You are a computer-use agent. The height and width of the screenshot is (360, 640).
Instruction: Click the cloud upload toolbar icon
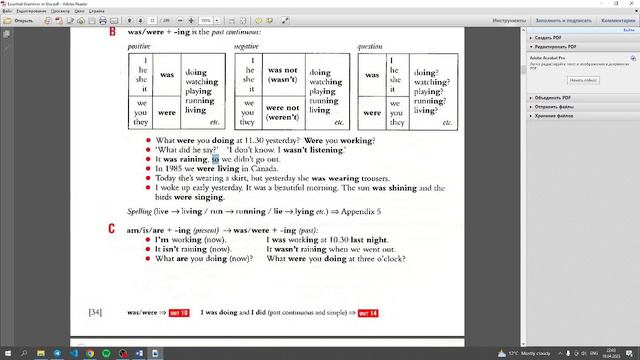pos(81,20)
